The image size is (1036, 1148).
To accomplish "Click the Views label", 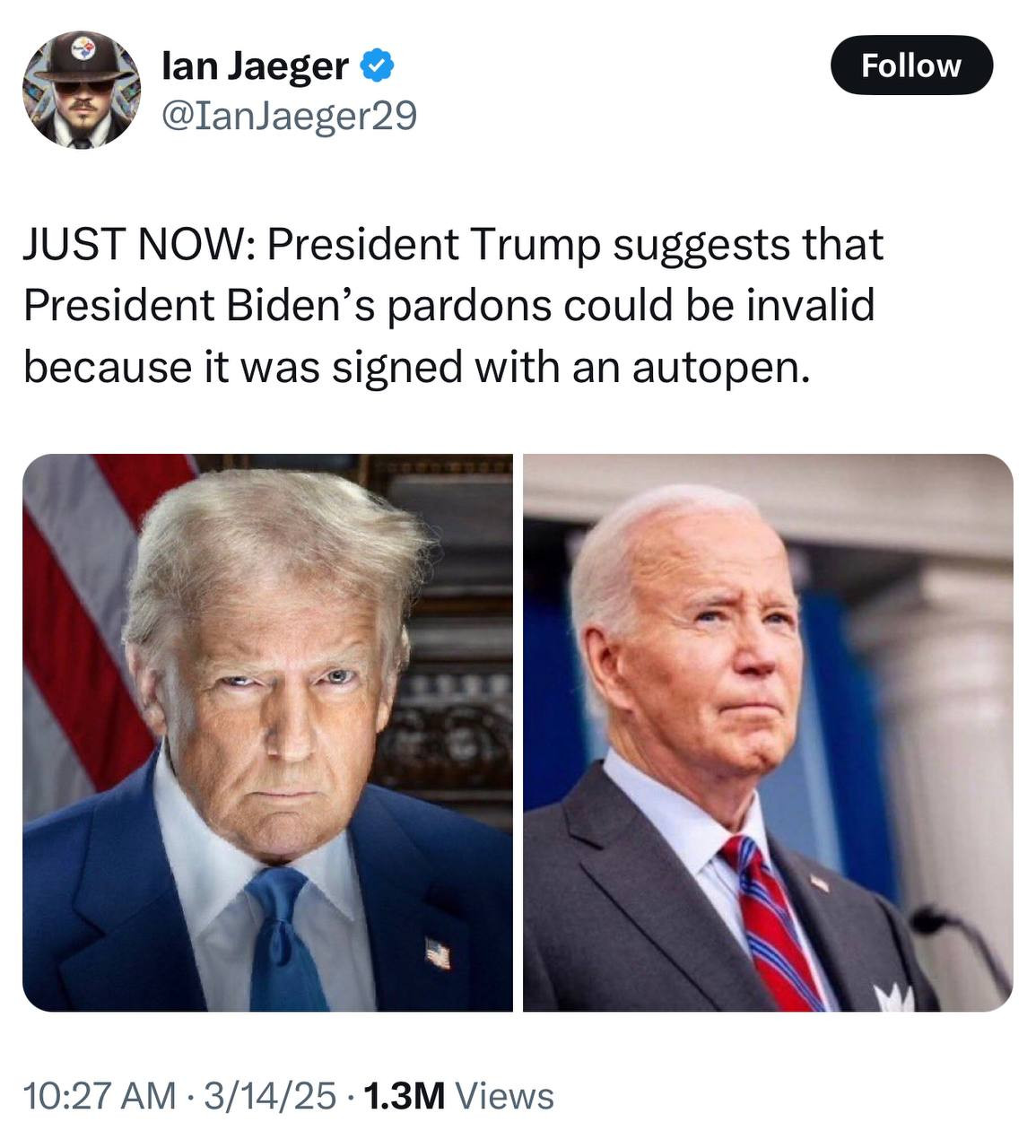I will click(505, 1095).
